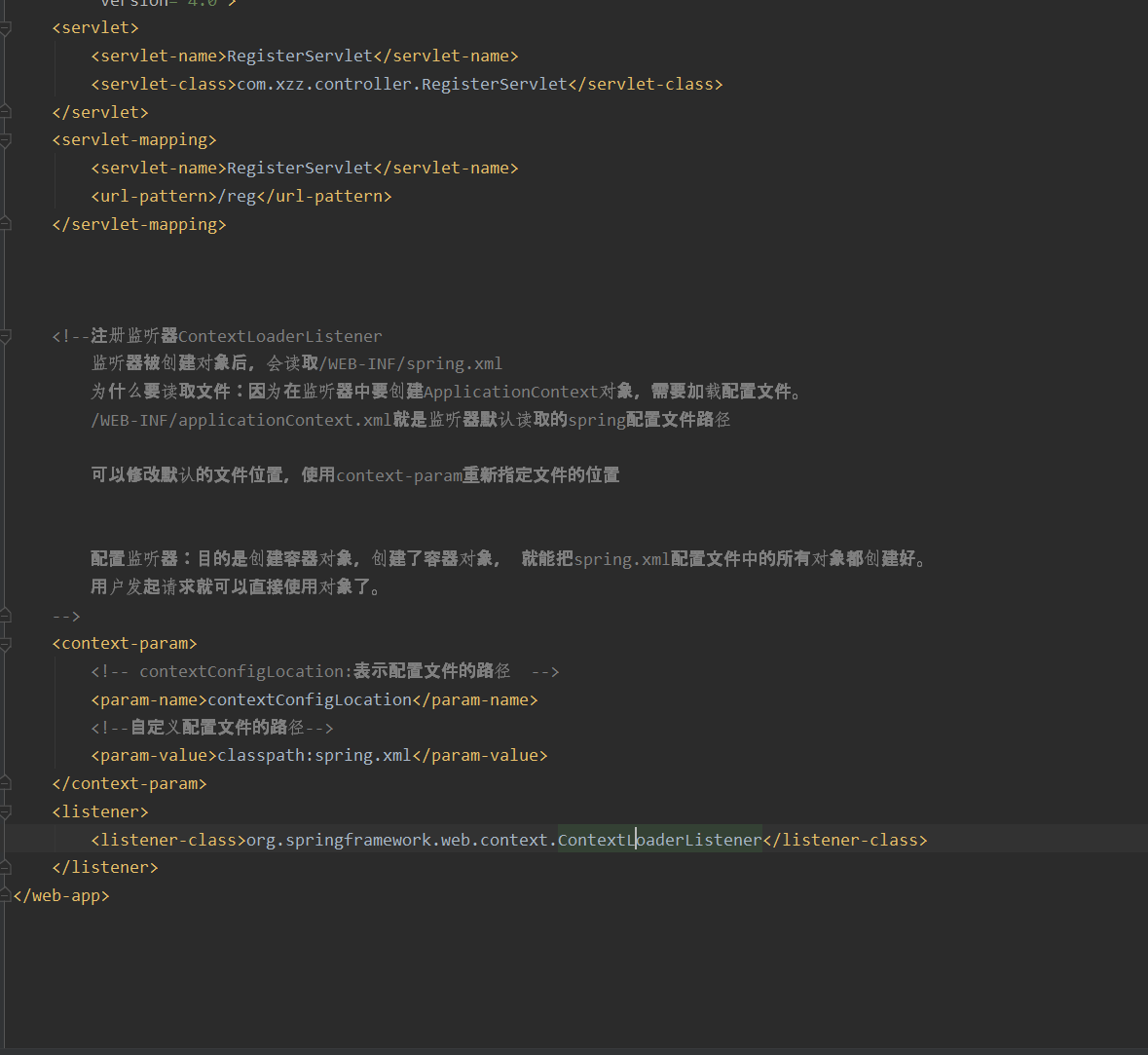This screenshot has height=1055, width=1148.
Task: Collapse the <listener> block fold marker
Action: click(x=5, y=811)
